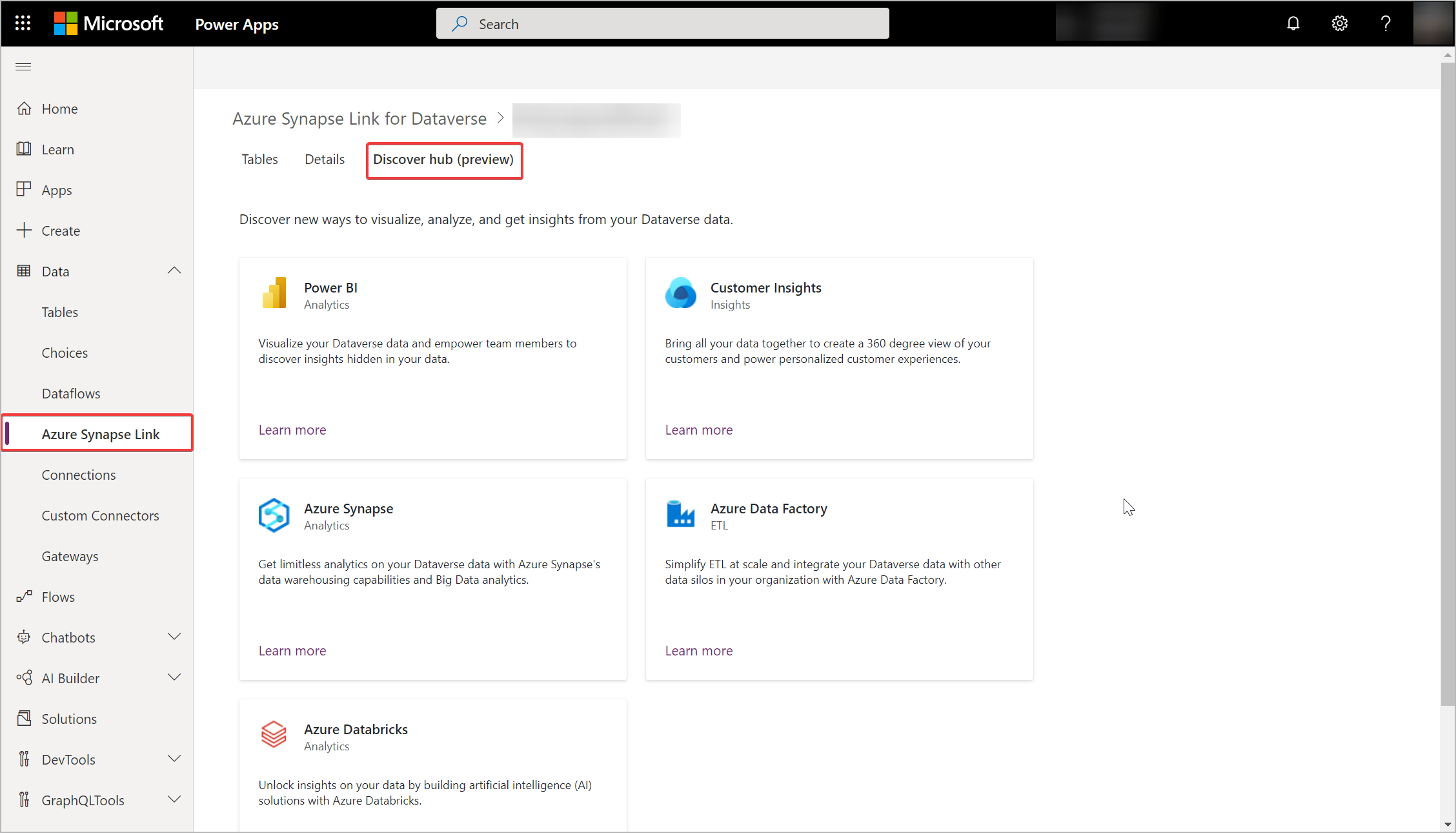Open the Settings gear menu

click(x=1340, y=23)
